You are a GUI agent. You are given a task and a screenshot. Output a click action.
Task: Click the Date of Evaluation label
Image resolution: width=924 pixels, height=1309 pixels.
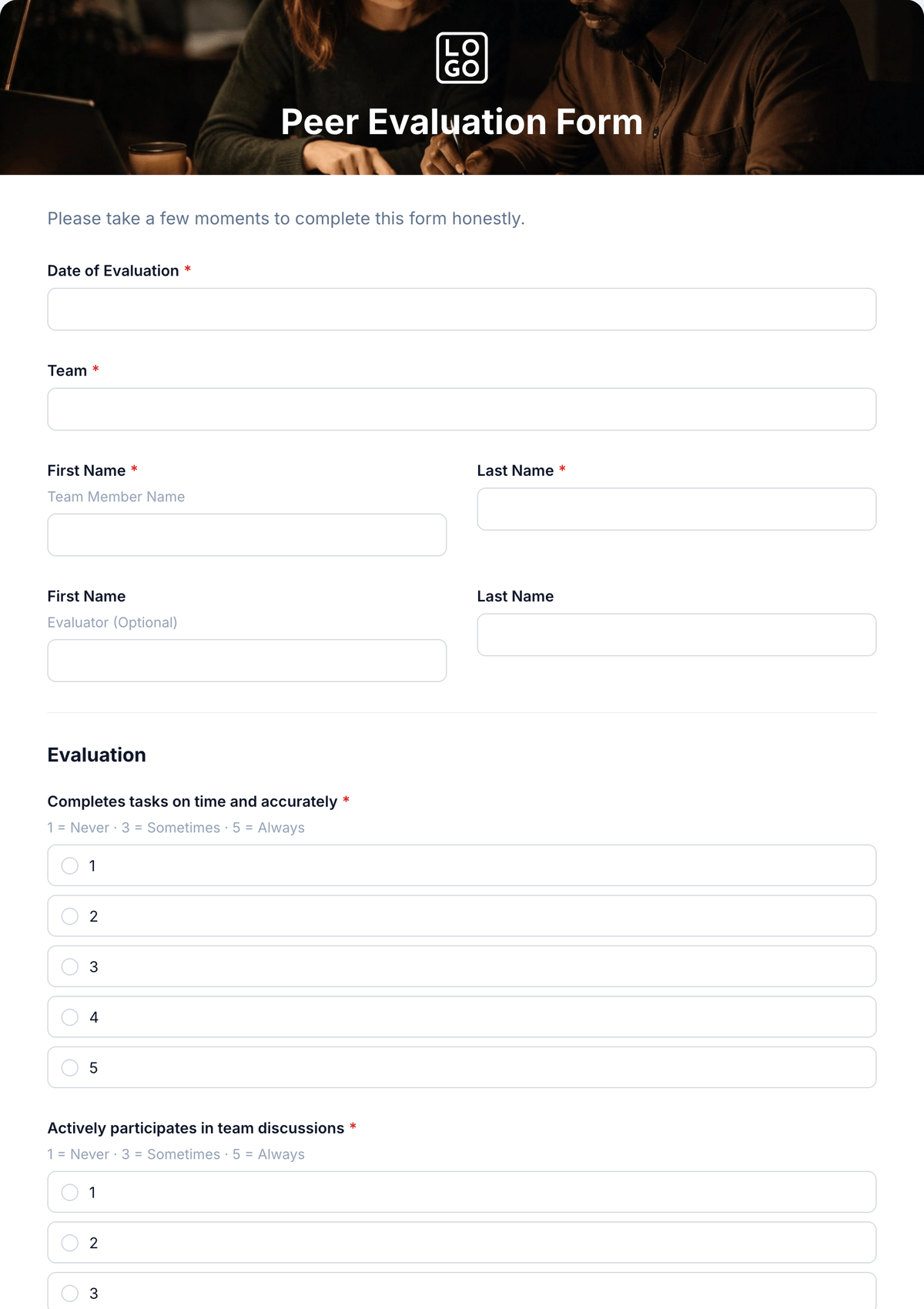(113, 271)
